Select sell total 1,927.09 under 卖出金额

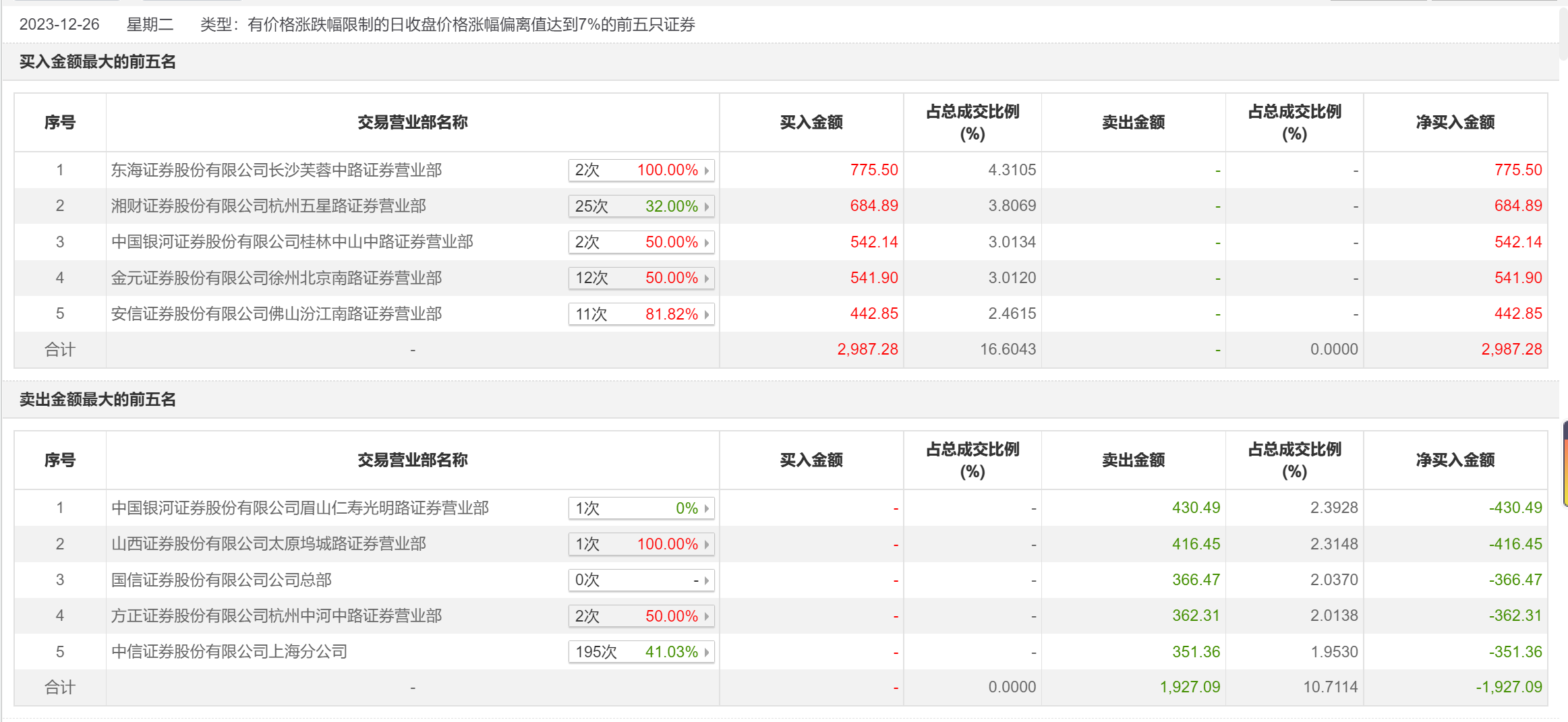pos(1190,687)
